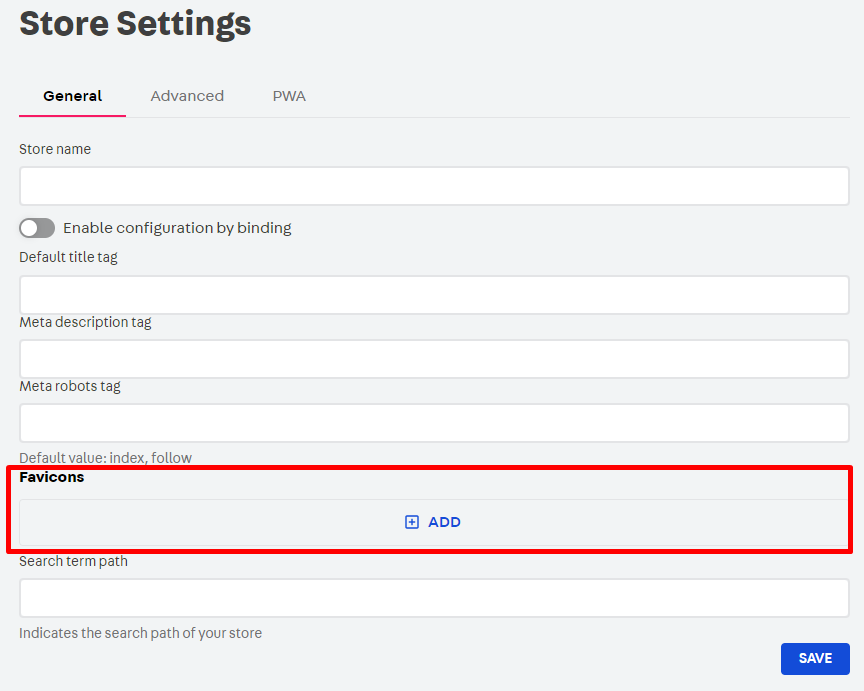This screenshot has width=864, height=691.
Task: Click the 'Default value: index, follow' hint
Action: point(105,458)
